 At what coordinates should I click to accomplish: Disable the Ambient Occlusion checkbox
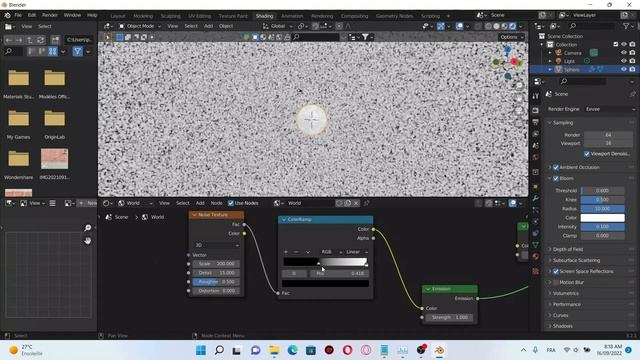pos(556,167)
